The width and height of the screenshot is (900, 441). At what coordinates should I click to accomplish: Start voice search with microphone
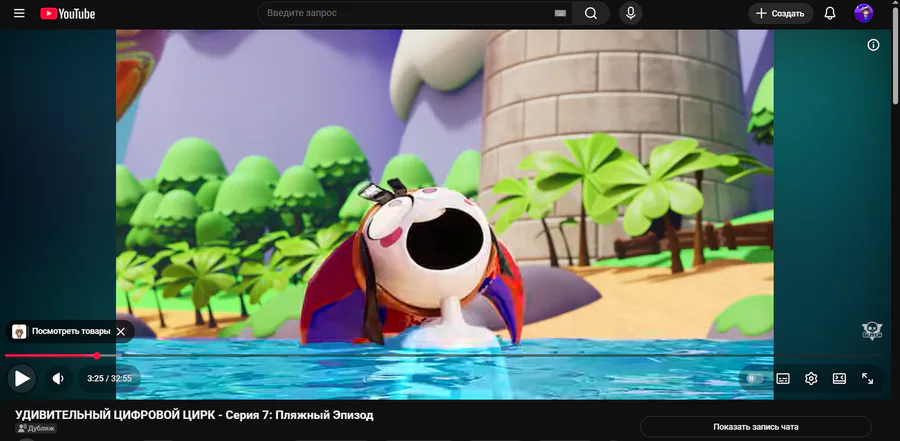630,13
